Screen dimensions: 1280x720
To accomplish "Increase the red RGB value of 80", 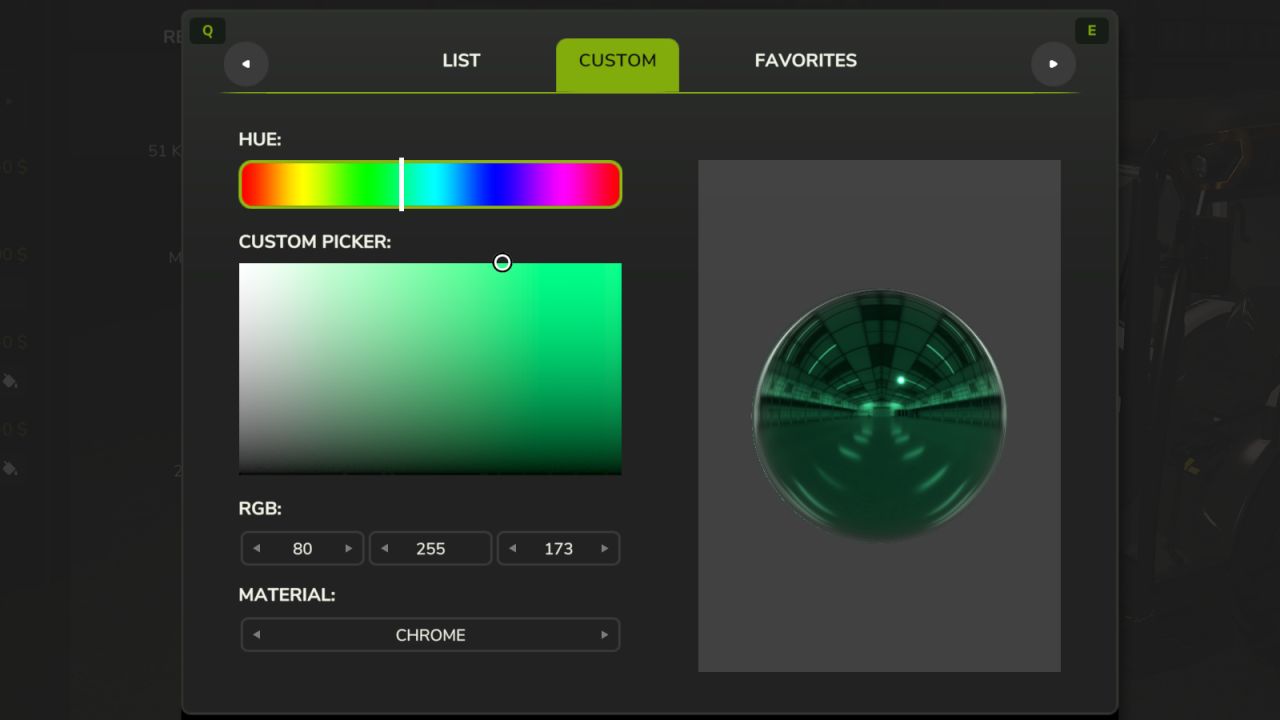I will [x=348, y=548].
